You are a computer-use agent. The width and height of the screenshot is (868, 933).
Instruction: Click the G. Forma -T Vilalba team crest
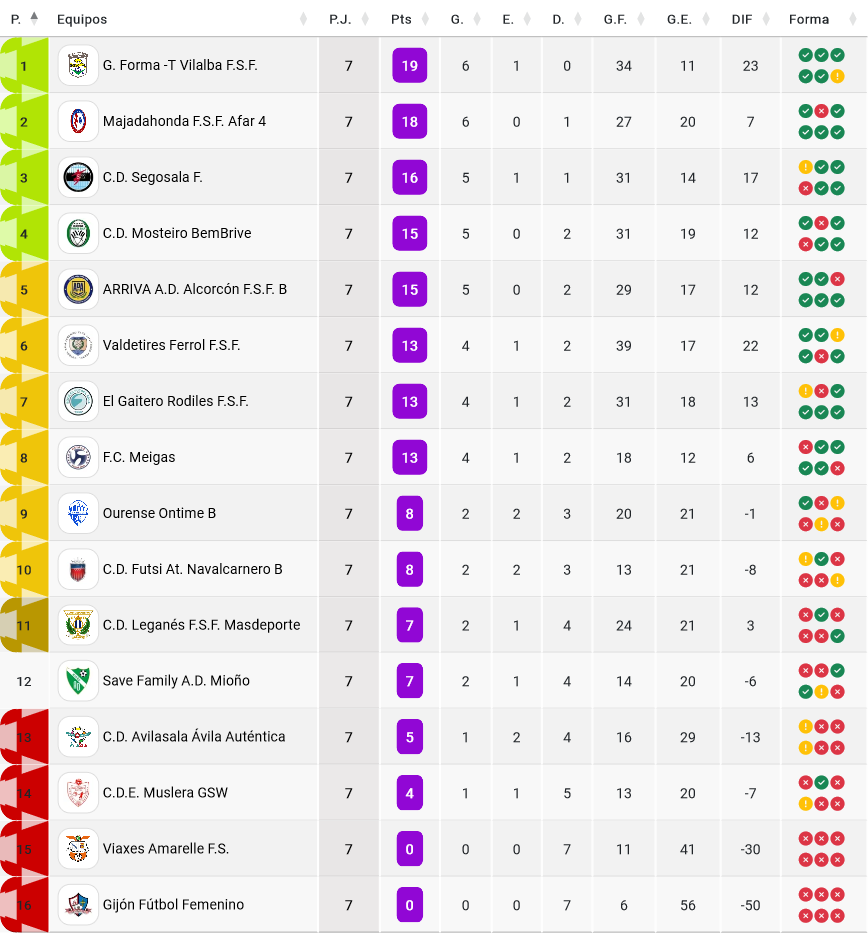point(78,65)
